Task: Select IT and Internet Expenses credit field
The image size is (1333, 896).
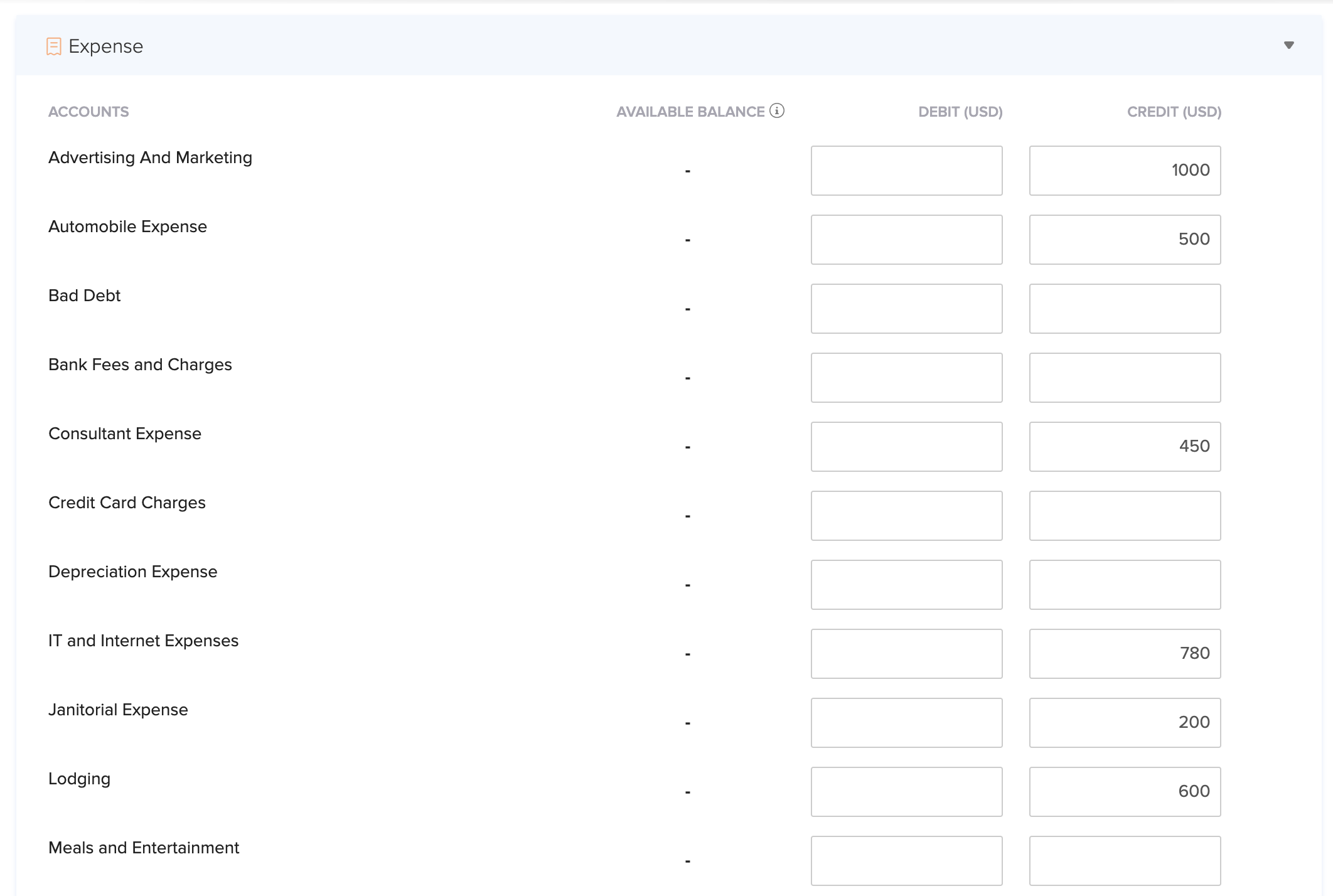Action: click(x=1125, y=654)
